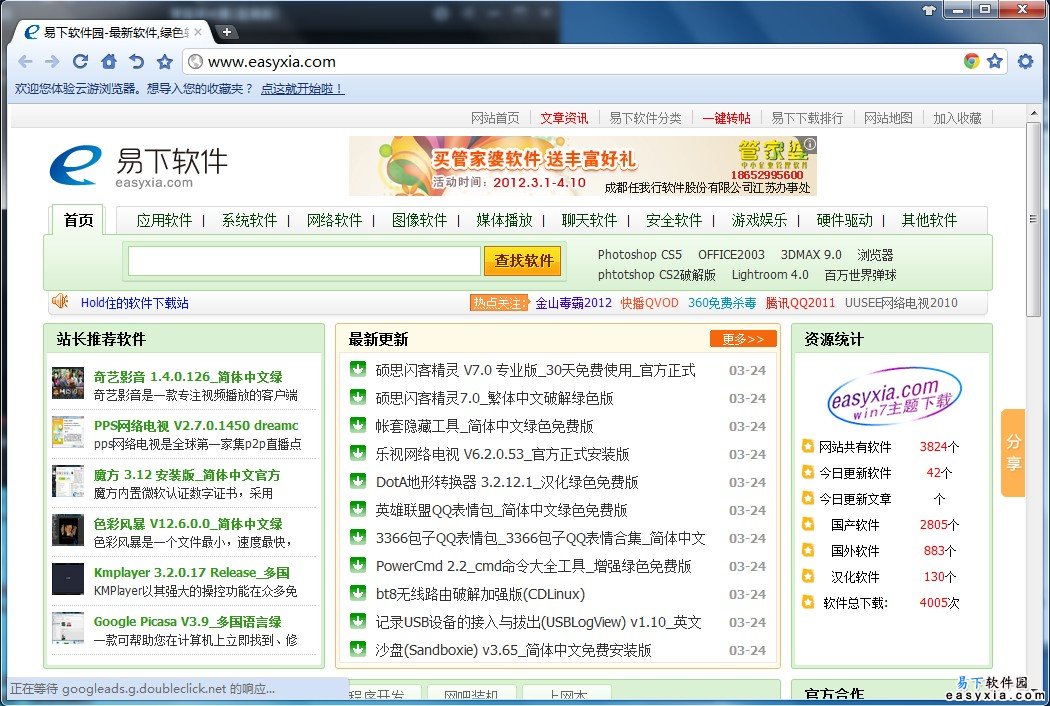This screenshot has width=1050, height=706.
Task: Open a new tab with plus button
Action: 227,32
